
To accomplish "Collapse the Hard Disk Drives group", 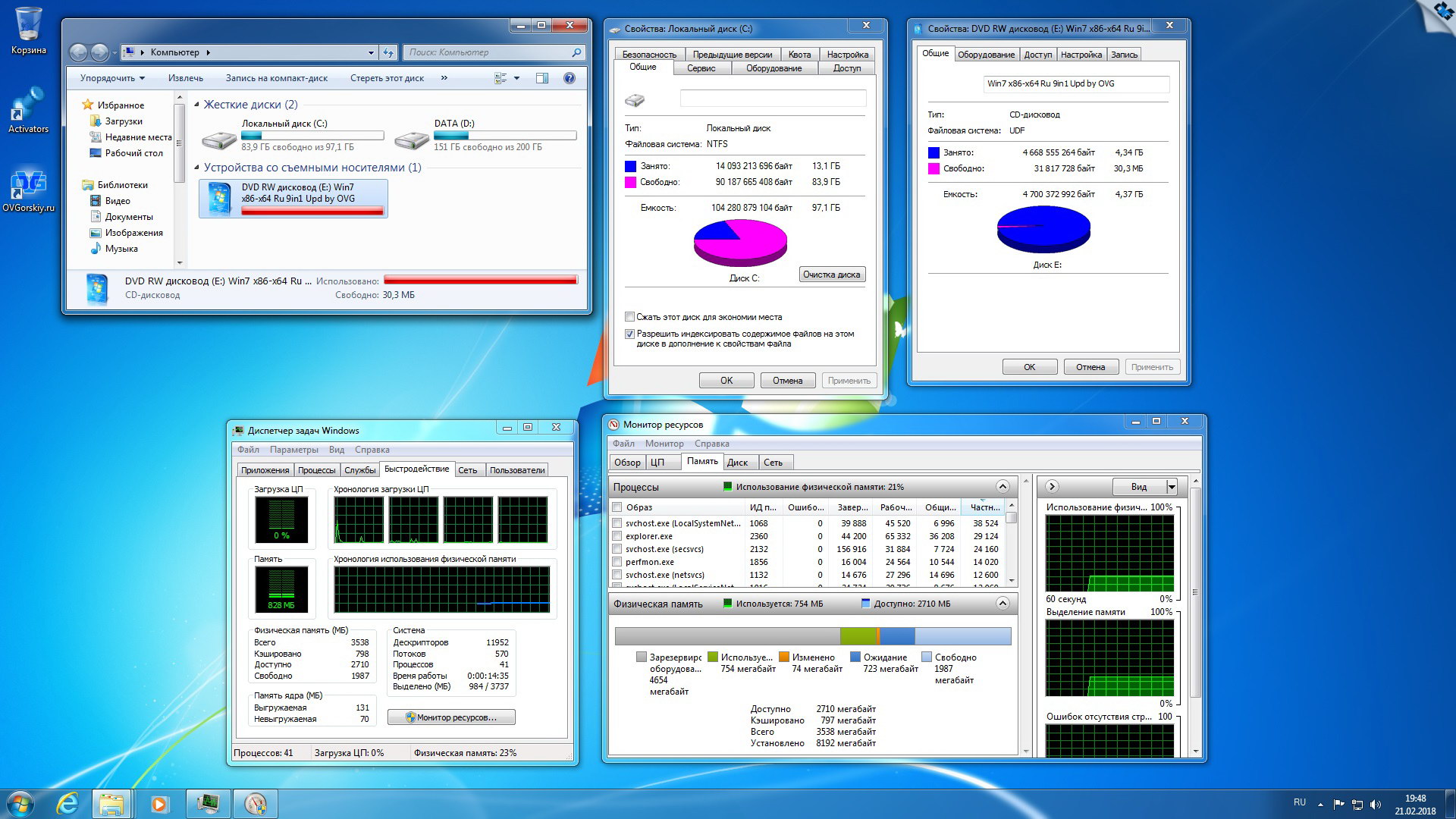I will (197, 105).
